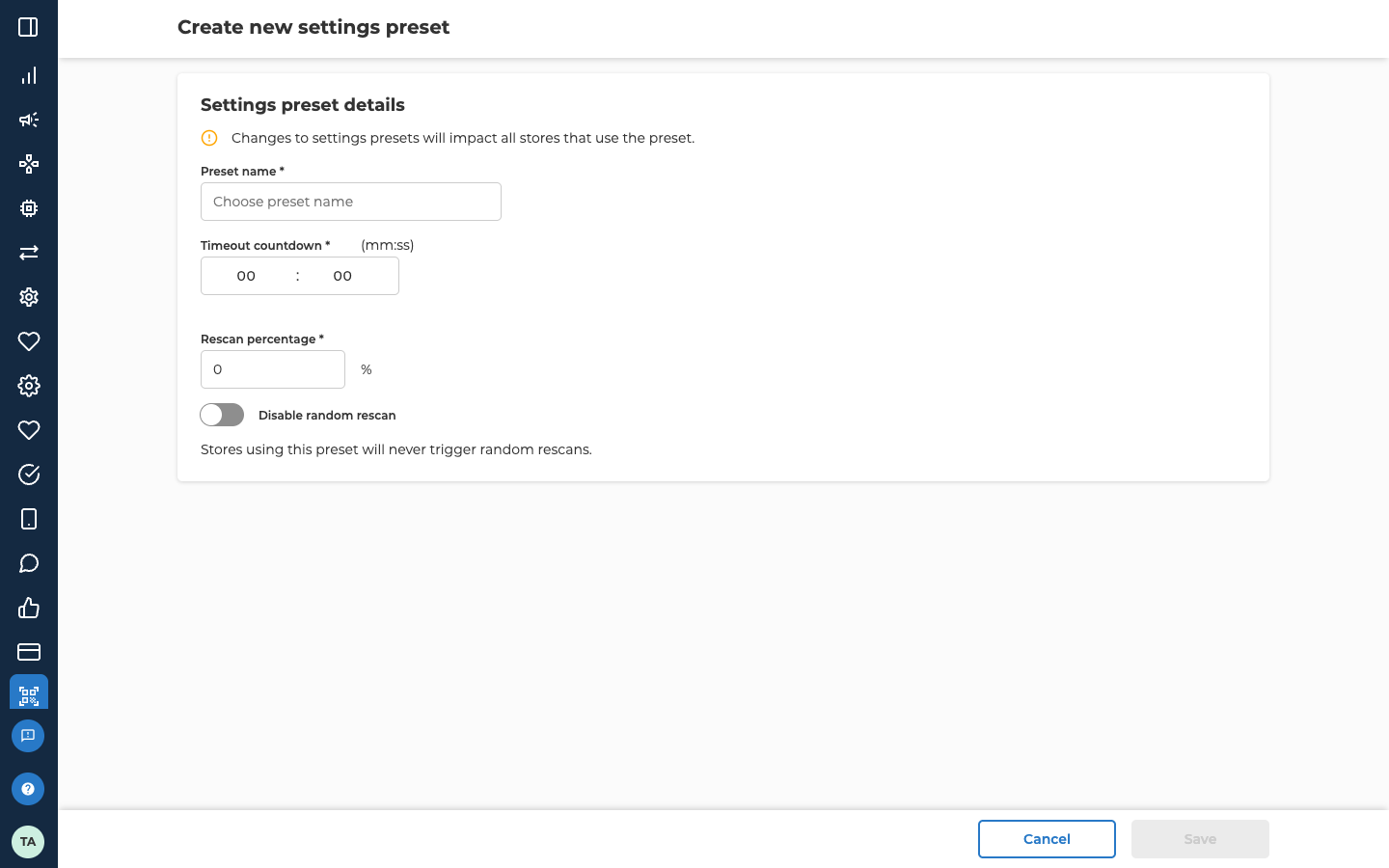This screenshot has height=868, width=1389.
Task: Select the highlighted QR scan icon
Action: pos(28,692)
